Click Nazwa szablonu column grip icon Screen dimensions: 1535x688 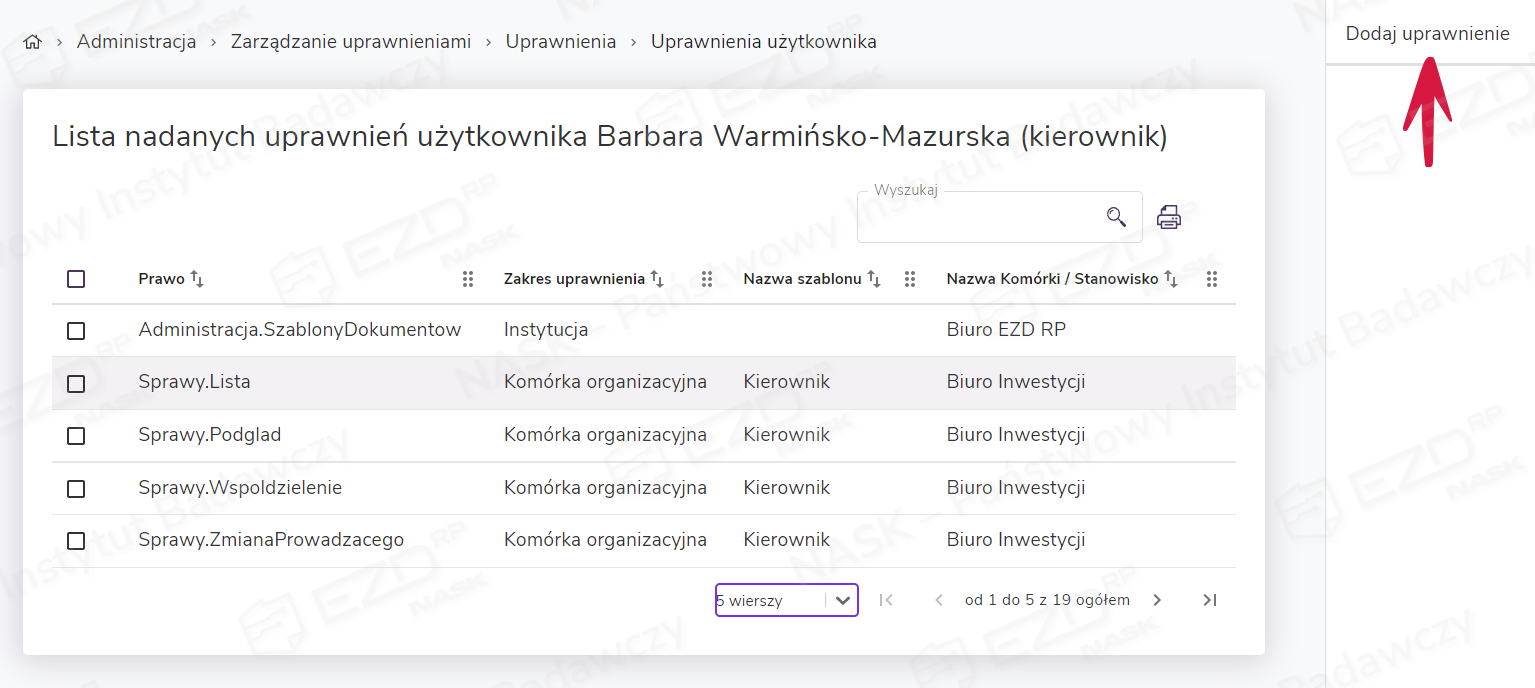910,279
